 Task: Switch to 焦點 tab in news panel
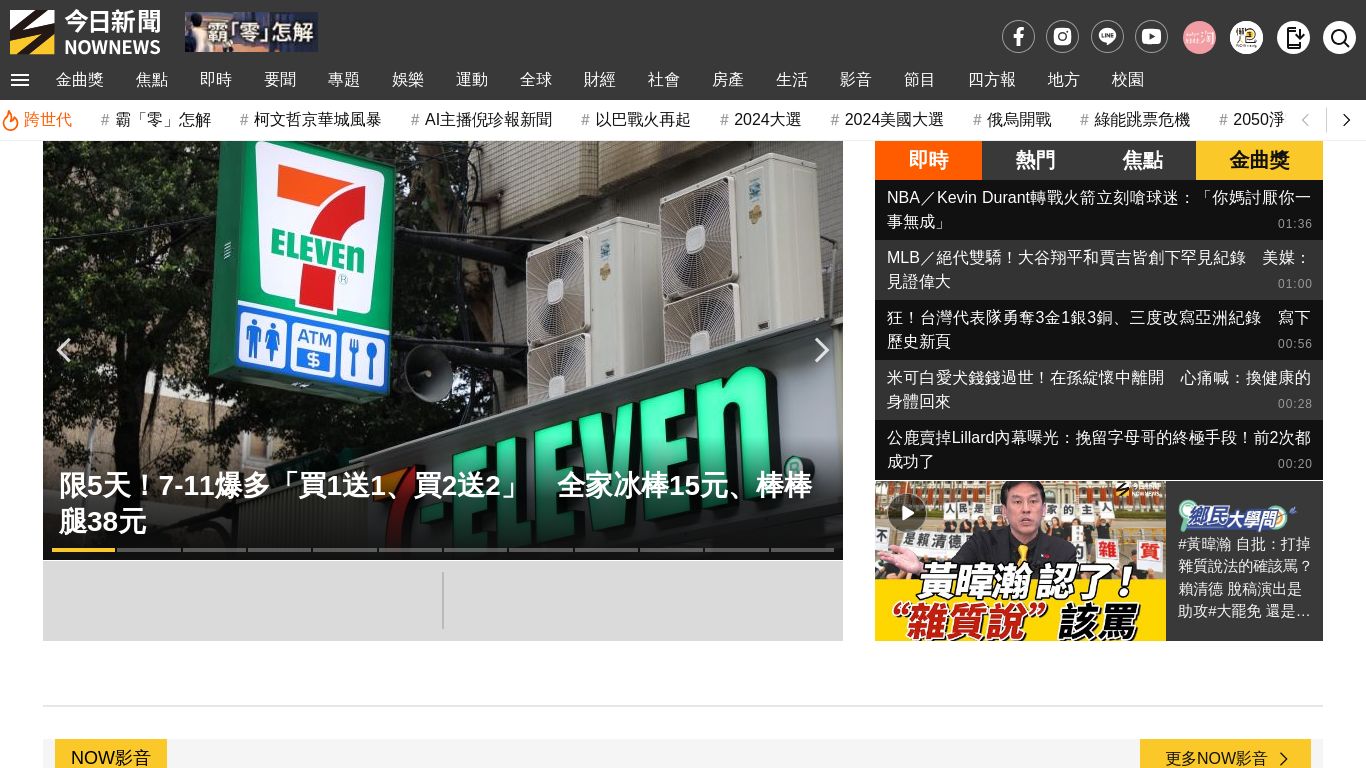pos(1142,160)
